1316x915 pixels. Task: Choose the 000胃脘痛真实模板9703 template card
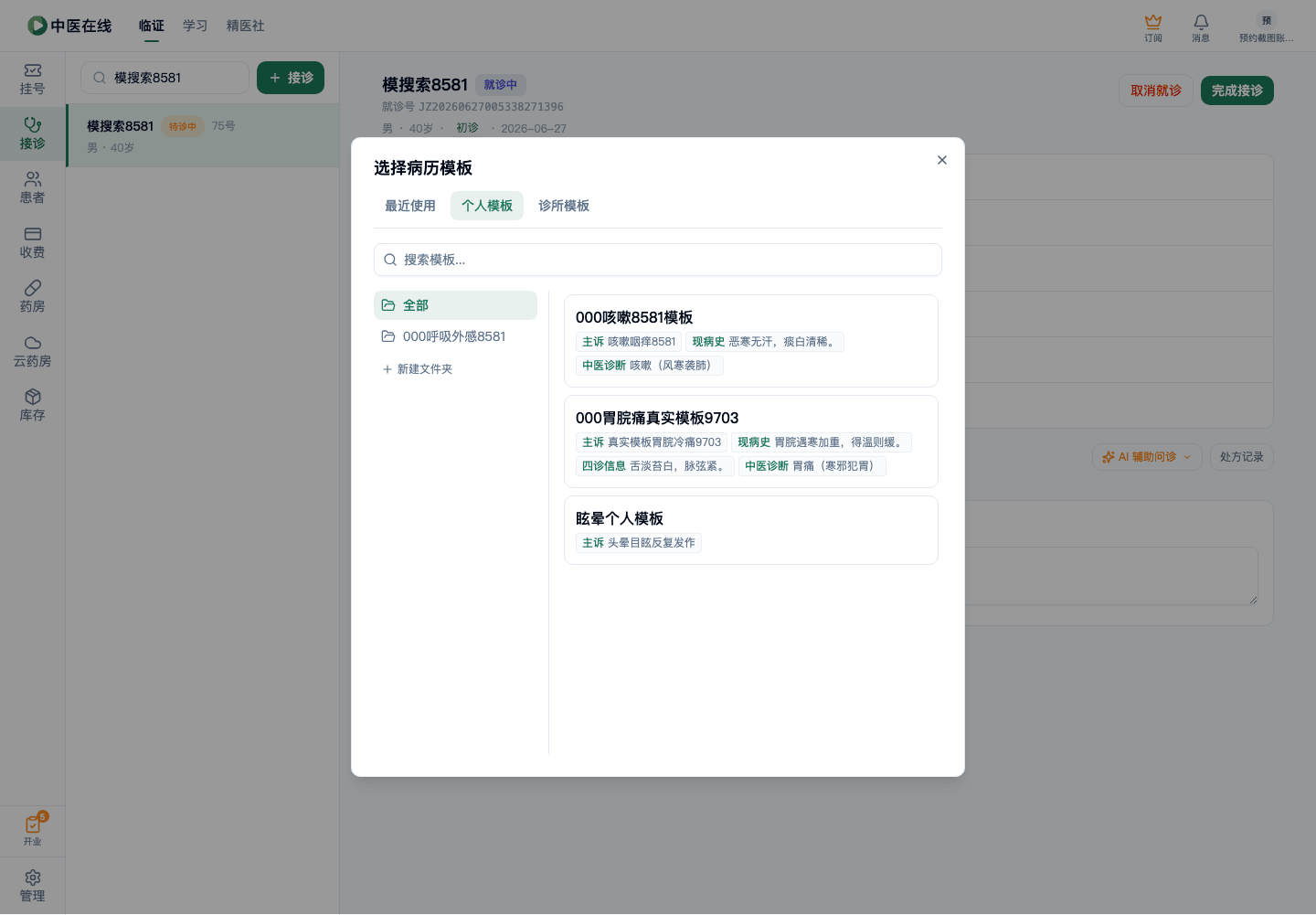coord(751,442)
